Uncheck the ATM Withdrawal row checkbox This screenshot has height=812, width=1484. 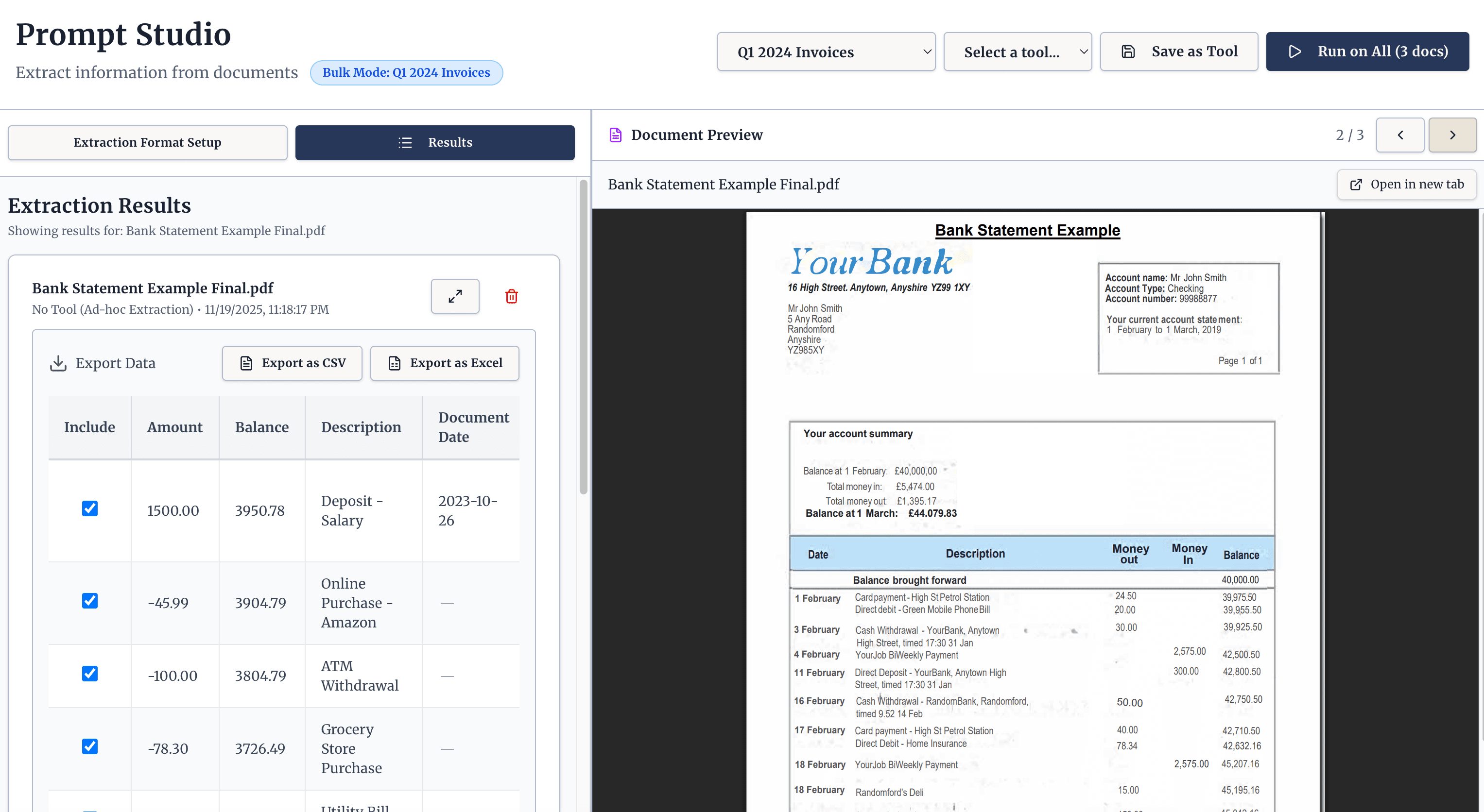pyautogui.click(x=90, y=673)
